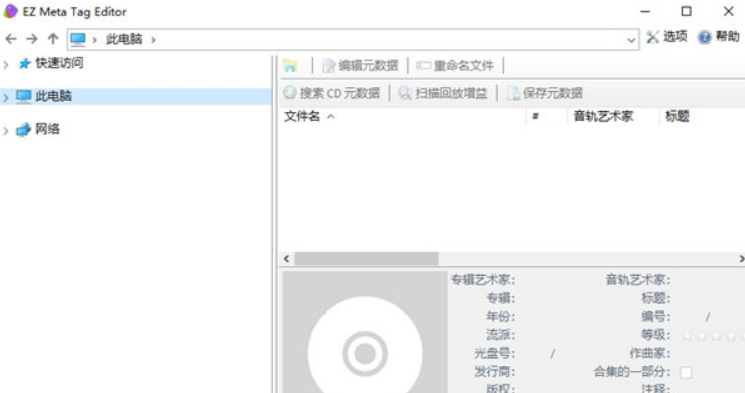Select 网络 in the folder tree

(47, 129)
